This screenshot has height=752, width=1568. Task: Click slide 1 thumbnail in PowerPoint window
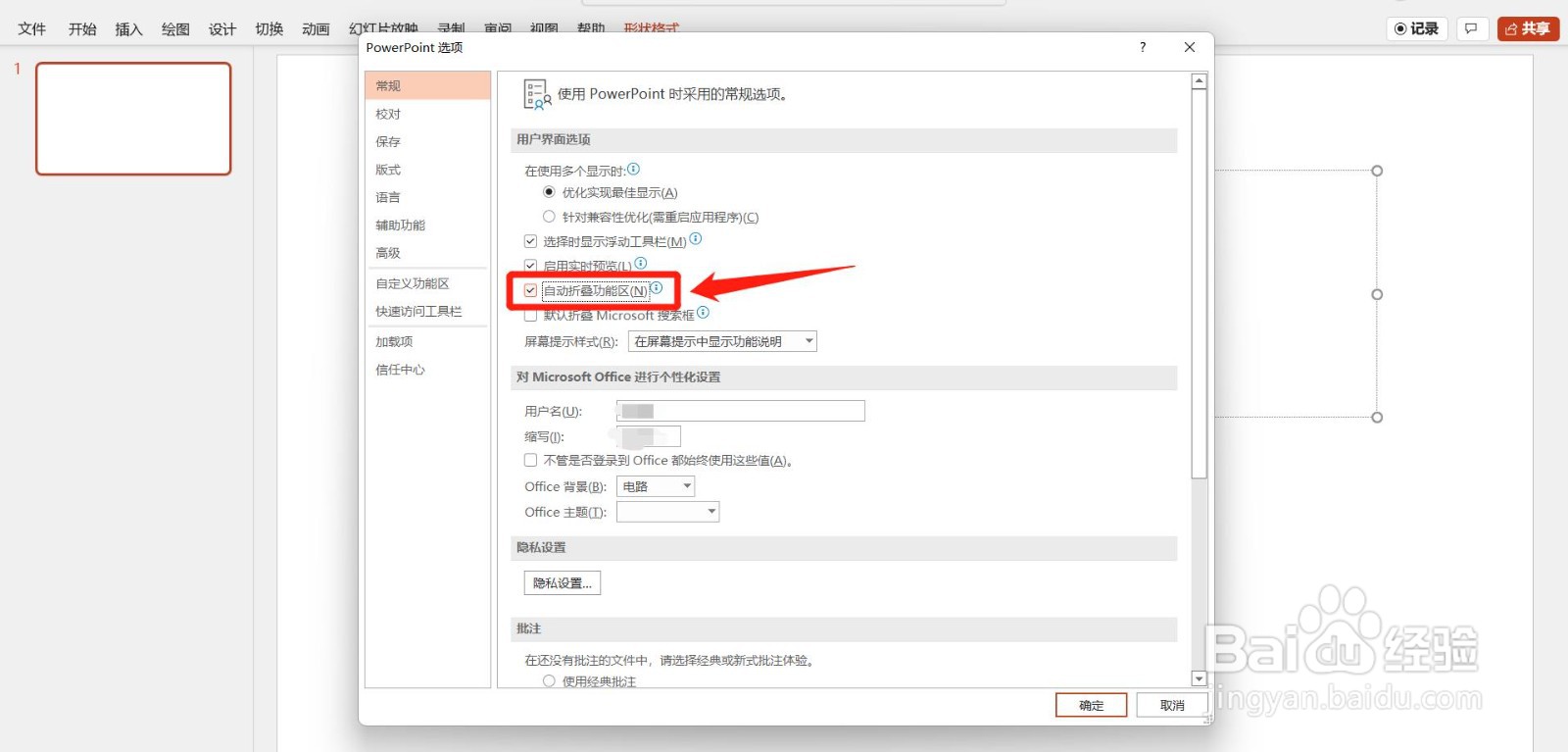(133, 119)
